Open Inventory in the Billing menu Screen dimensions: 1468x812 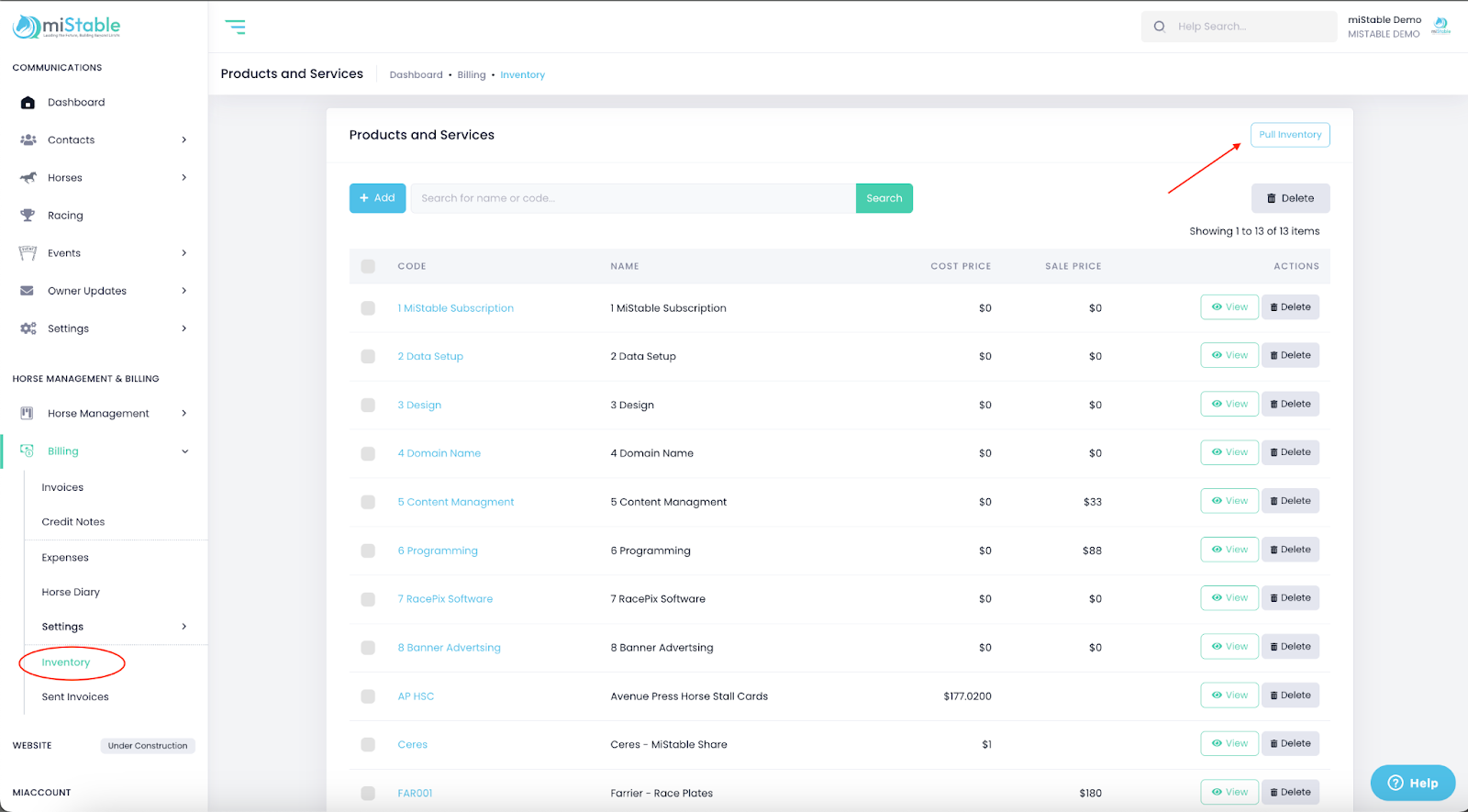pos(66,662)
